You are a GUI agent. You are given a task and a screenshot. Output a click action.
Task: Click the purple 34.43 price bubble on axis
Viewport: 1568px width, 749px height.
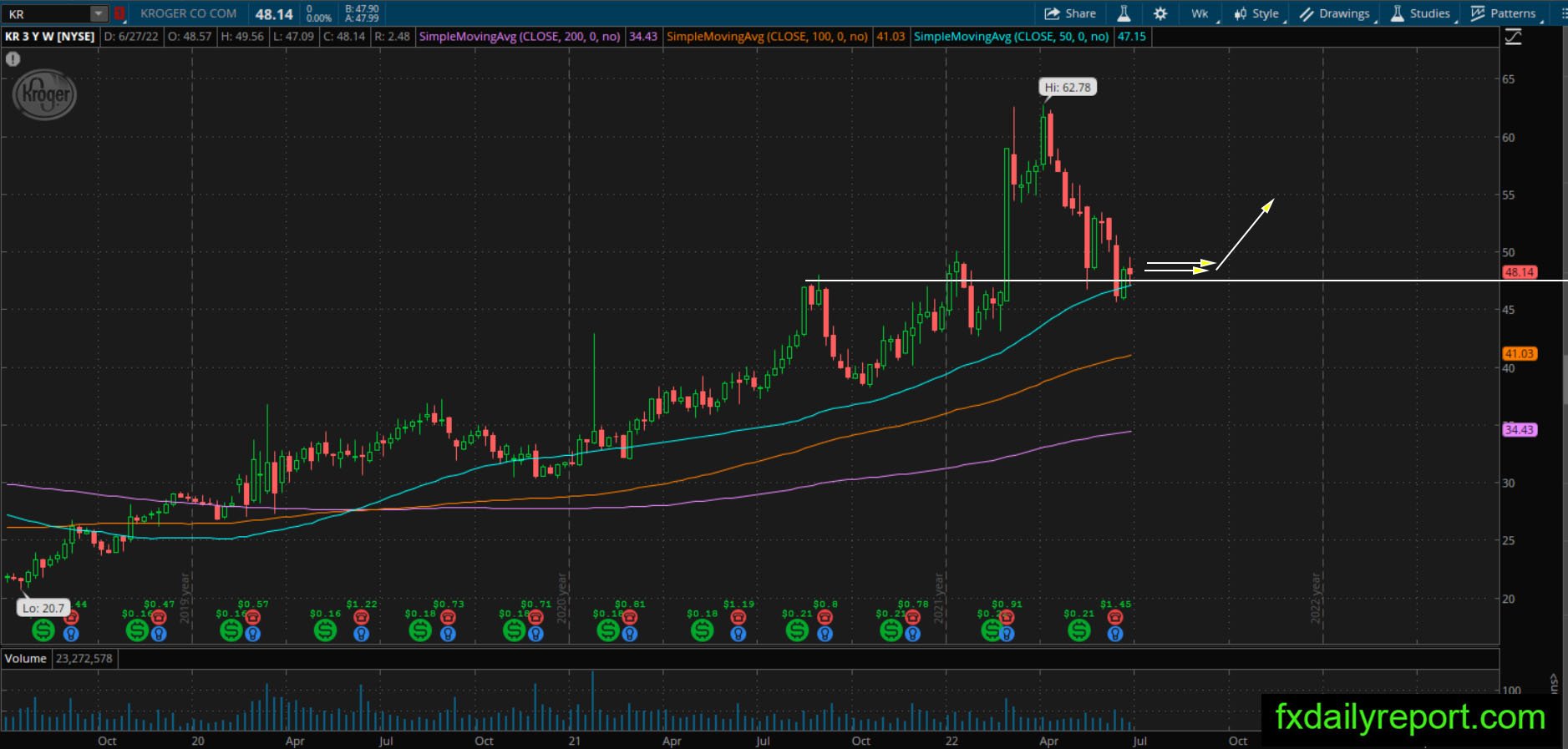coord(1519,430)
